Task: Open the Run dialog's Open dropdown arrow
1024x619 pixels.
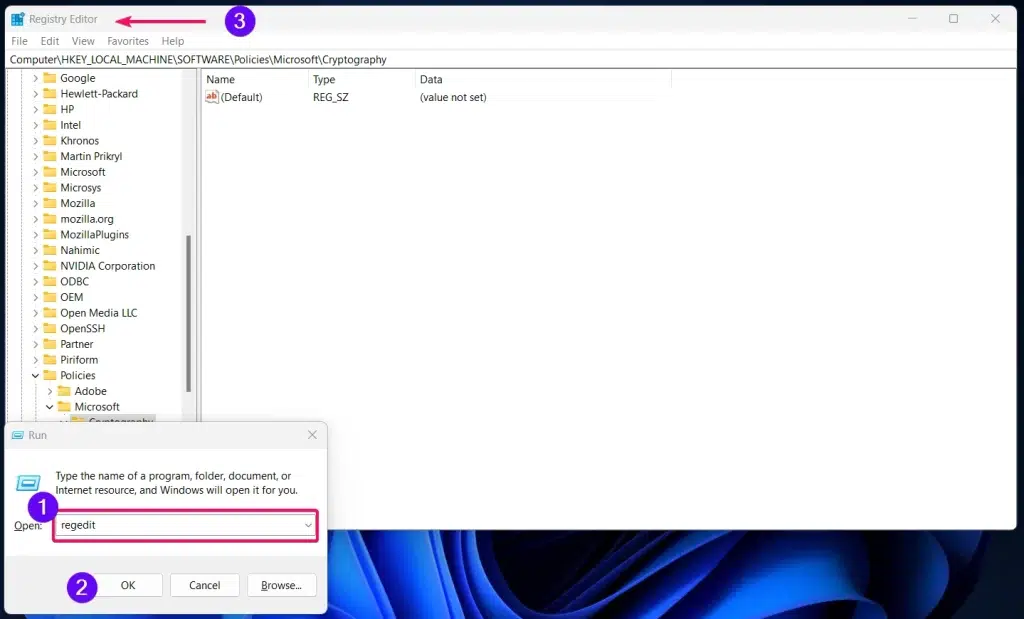Action: coord(308,525)
